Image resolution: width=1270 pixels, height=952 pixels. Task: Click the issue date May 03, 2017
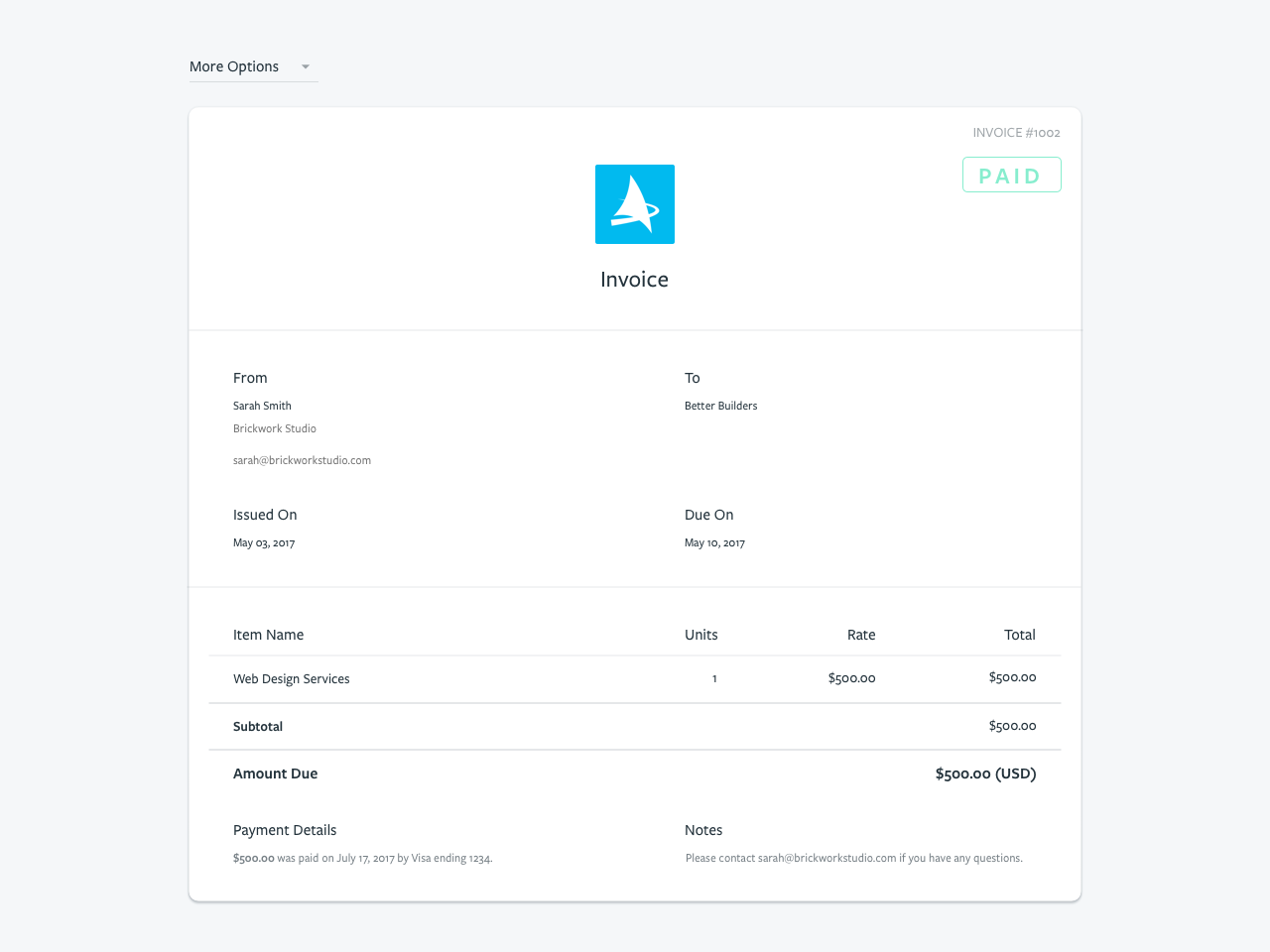click(264, 542)
